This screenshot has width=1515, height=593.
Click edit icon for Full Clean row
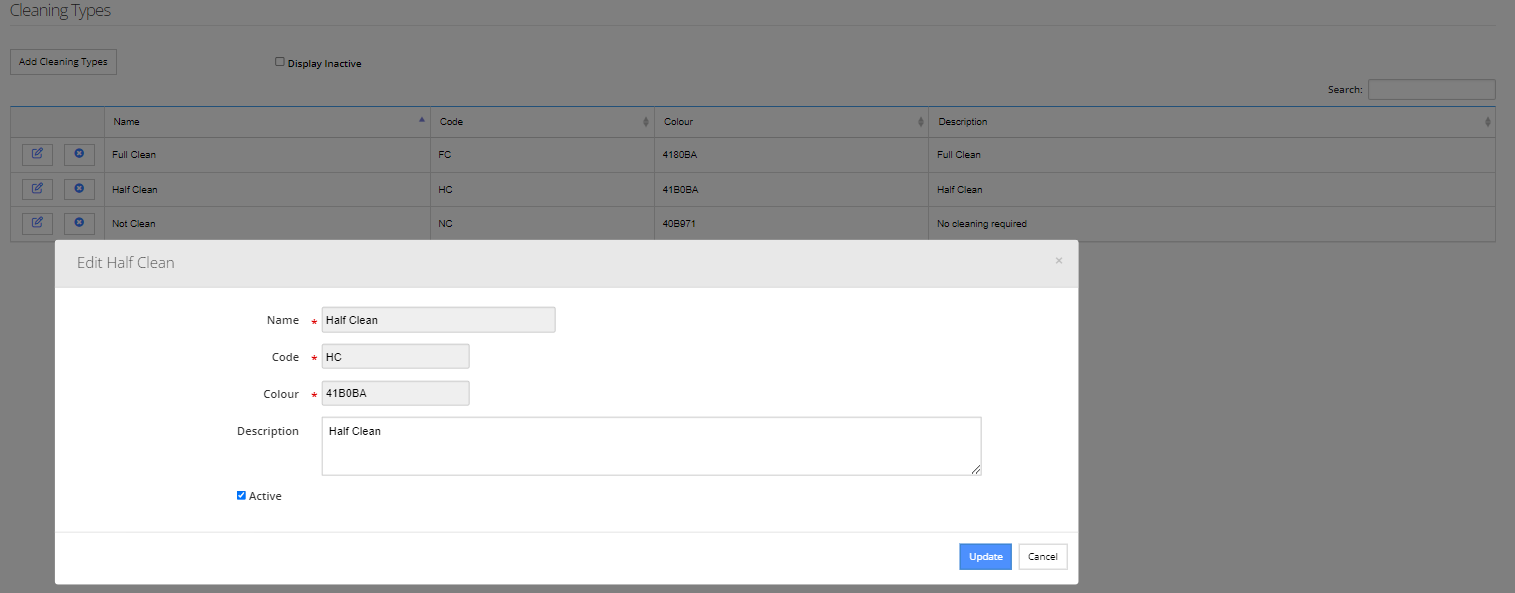(x=38, y=154)
